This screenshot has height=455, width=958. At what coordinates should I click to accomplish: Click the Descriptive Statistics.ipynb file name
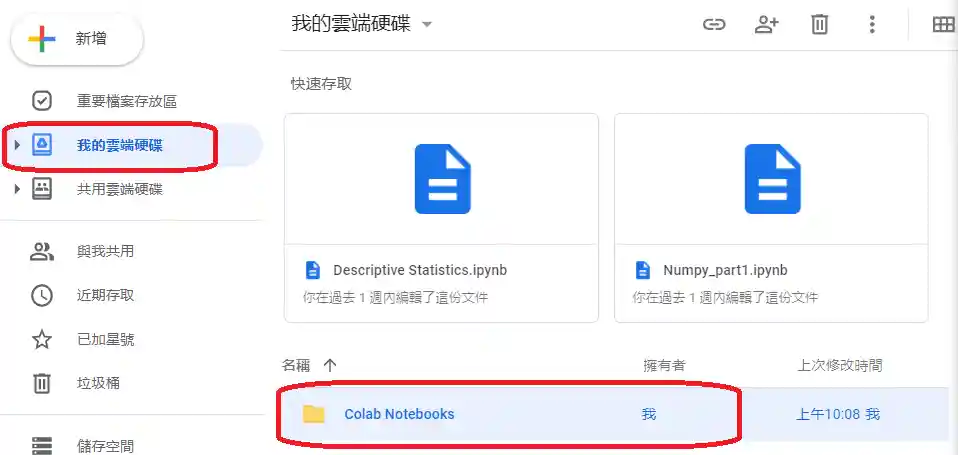(420, 270)
